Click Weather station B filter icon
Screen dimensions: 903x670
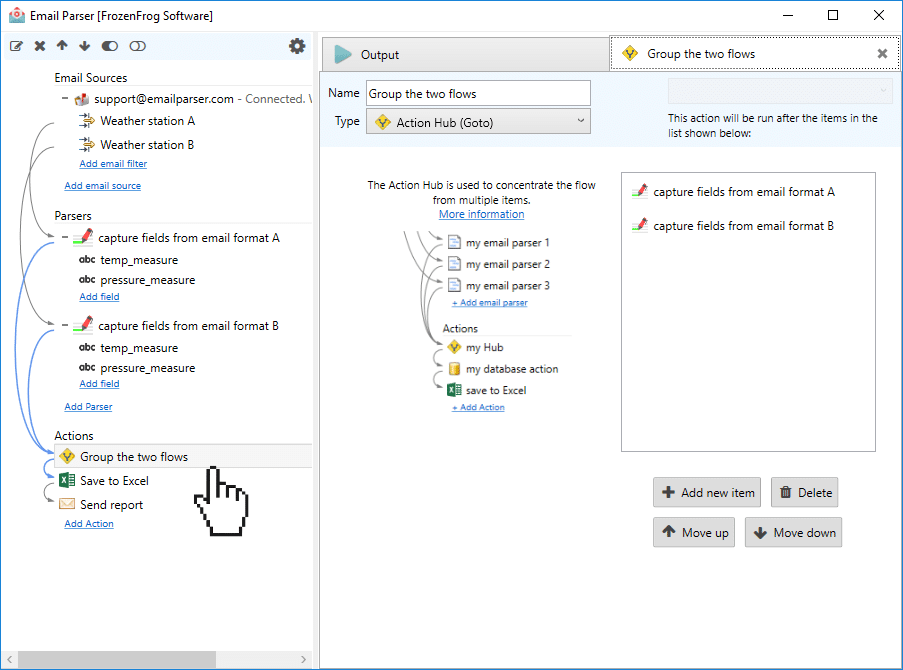click(87, 144)
